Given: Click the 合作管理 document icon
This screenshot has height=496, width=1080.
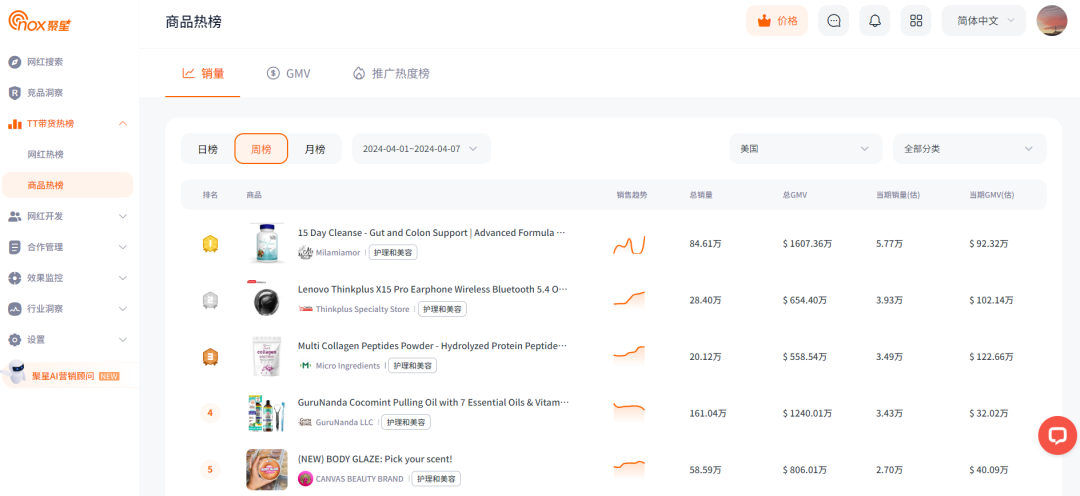Looking at the screenshot, I should [x=14, y=247].
